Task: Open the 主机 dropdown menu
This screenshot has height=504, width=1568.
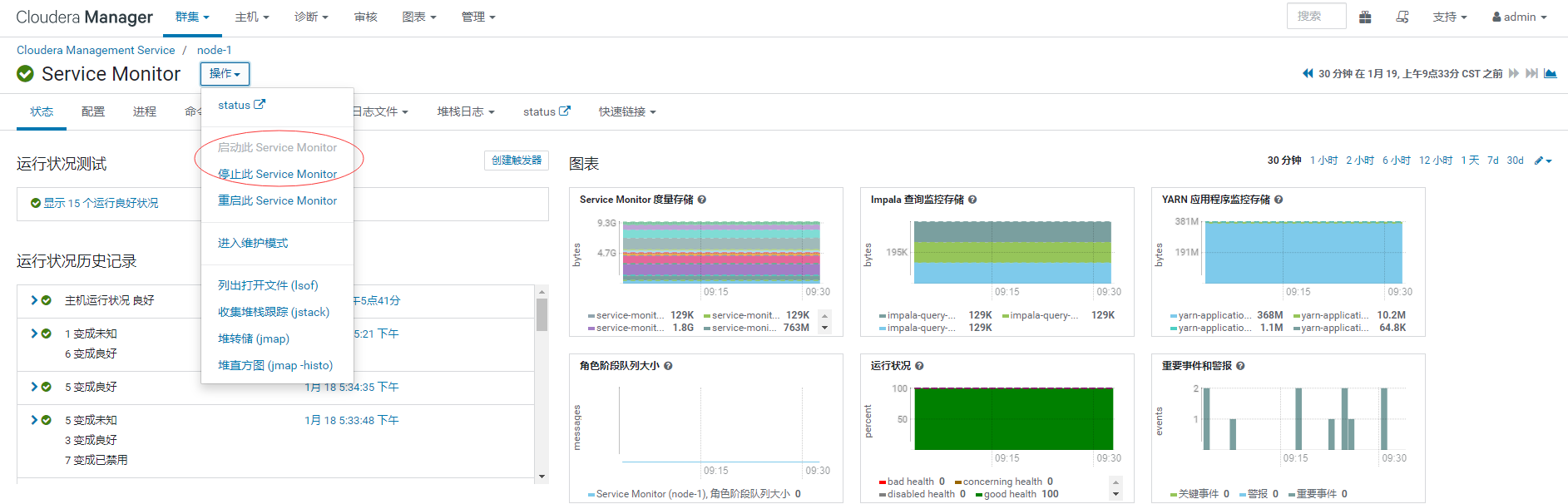Action: (x=252, y=17)
